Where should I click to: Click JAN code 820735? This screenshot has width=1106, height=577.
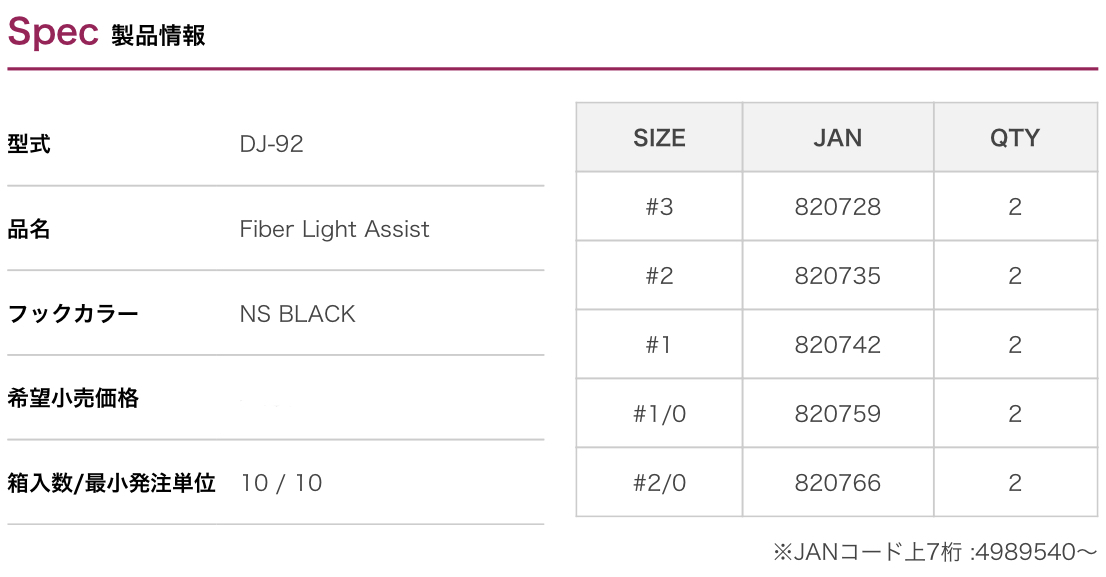[x=837, y=276]
